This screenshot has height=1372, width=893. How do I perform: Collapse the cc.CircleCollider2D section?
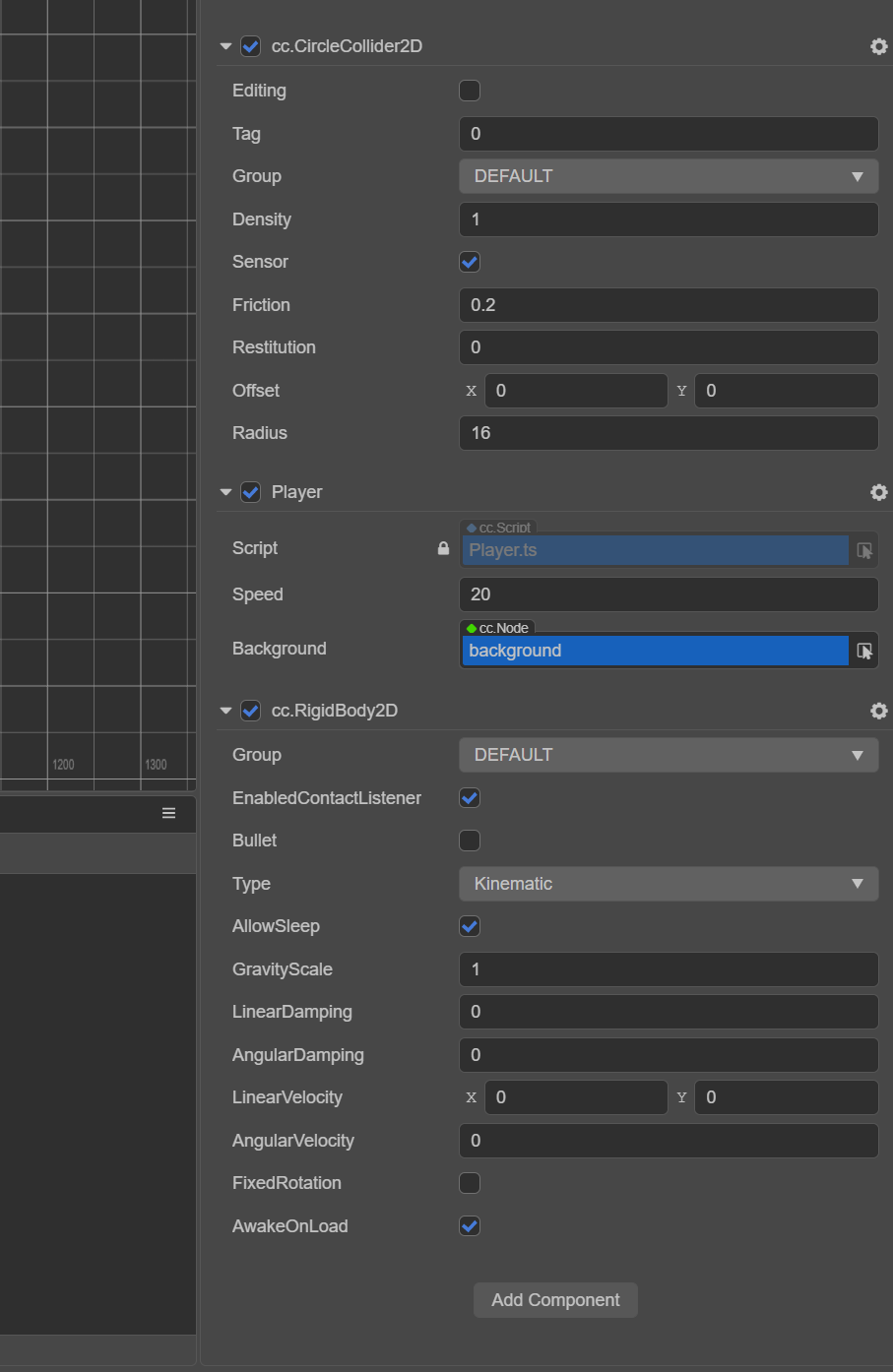pyautogui.click(x=225, y=46)
